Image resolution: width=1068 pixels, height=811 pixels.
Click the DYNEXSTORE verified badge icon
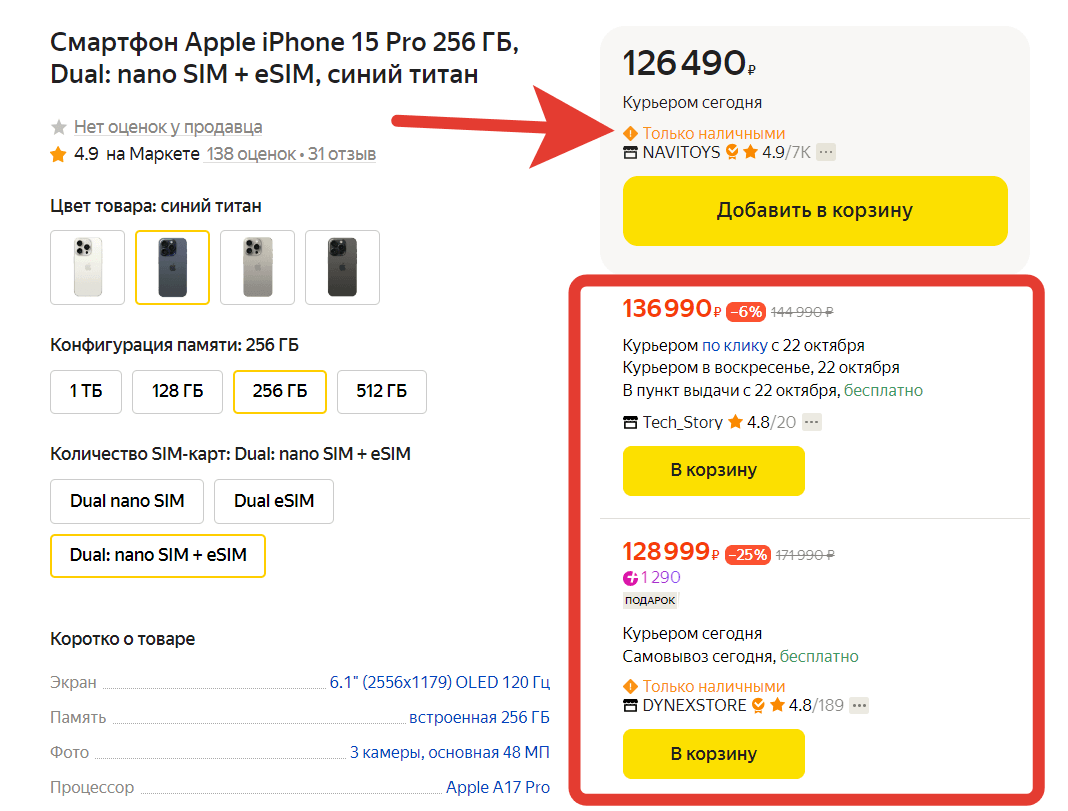point(758,706)
